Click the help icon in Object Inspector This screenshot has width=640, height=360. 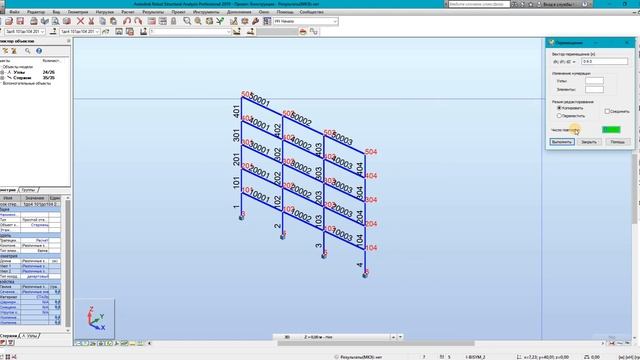[x=39, y=51]
